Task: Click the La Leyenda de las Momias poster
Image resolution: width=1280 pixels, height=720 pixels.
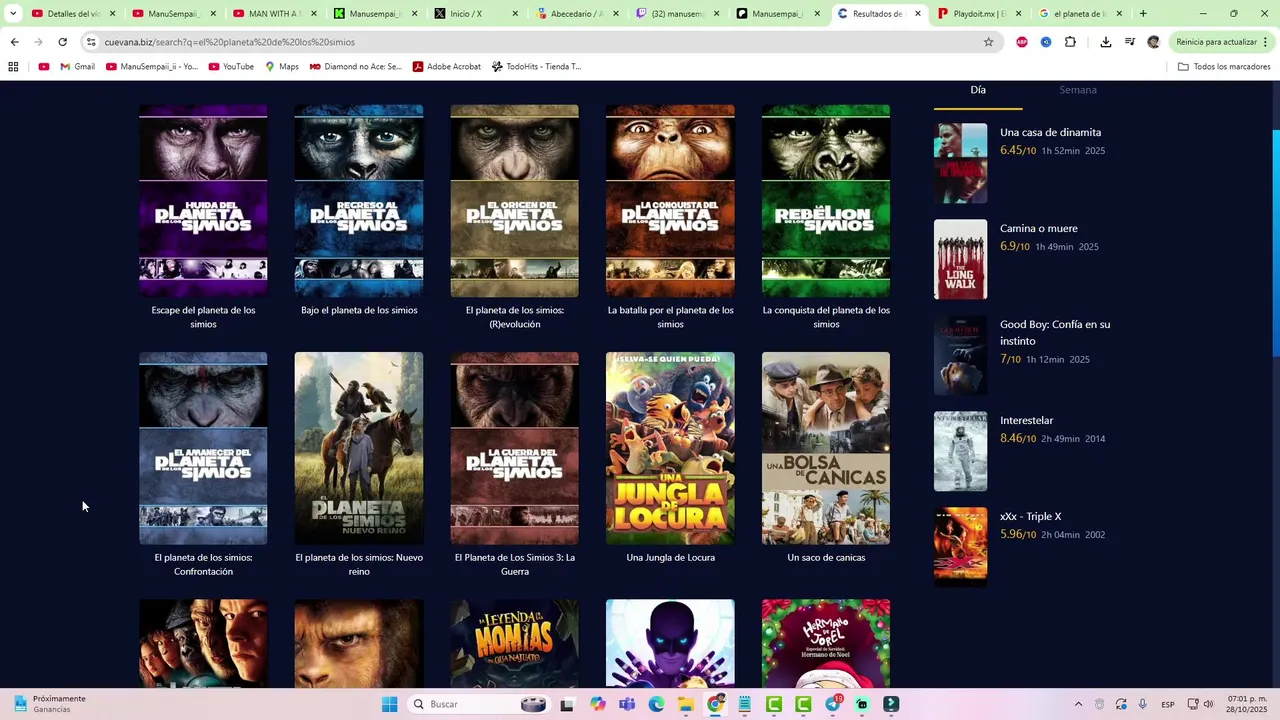Action: click(515, 643)
